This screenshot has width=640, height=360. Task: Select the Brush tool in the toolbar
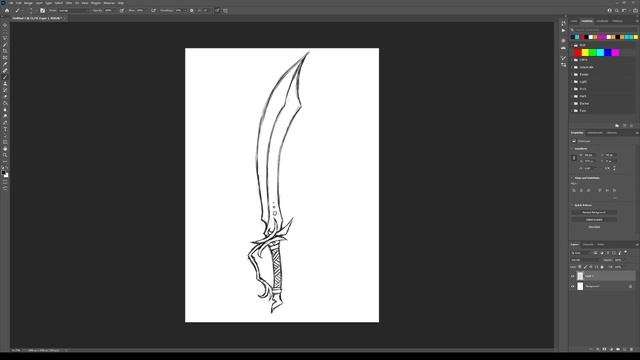tap(5, 77)
